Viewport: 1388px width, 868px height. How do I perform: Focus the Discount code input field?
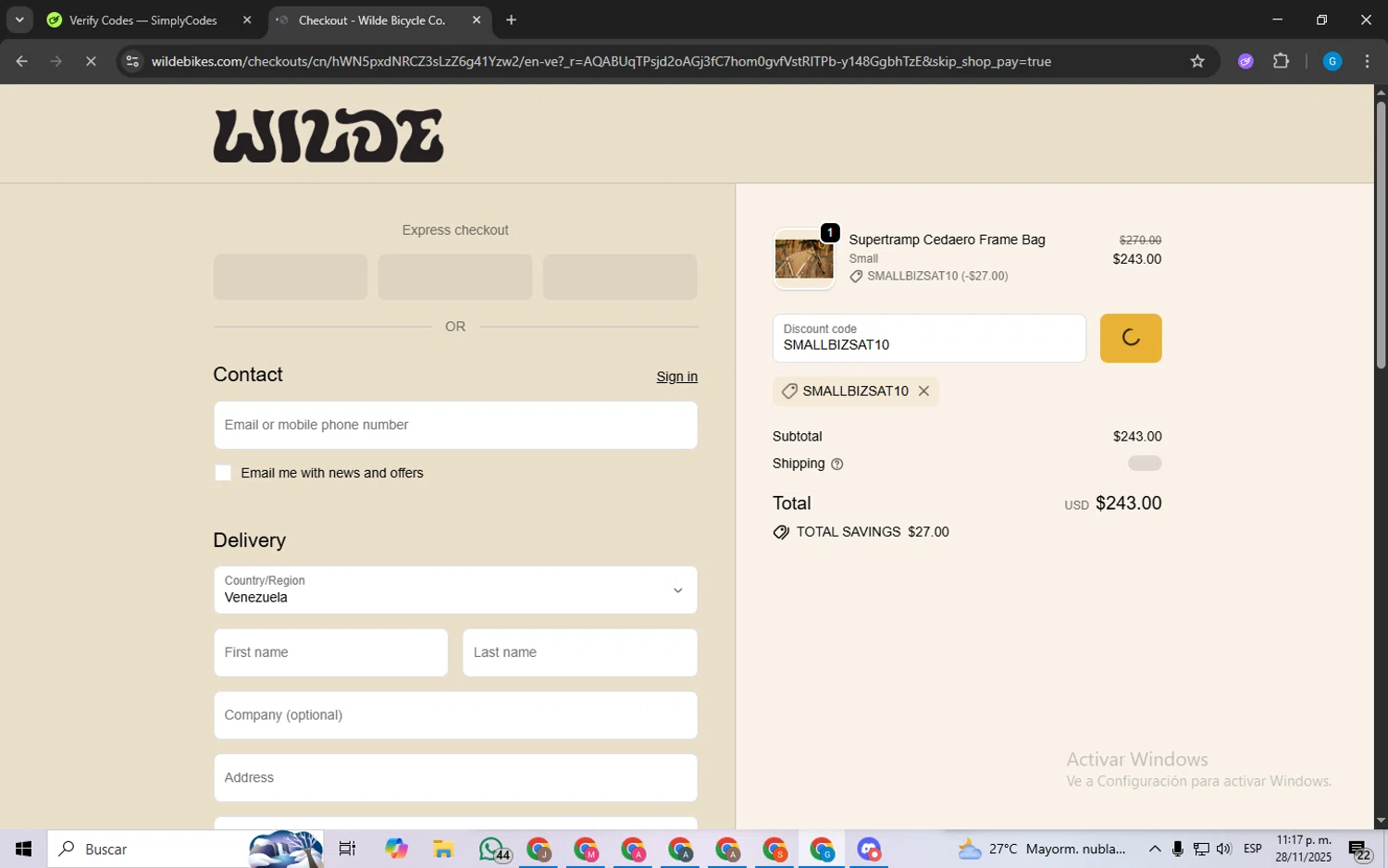(929, 338)
